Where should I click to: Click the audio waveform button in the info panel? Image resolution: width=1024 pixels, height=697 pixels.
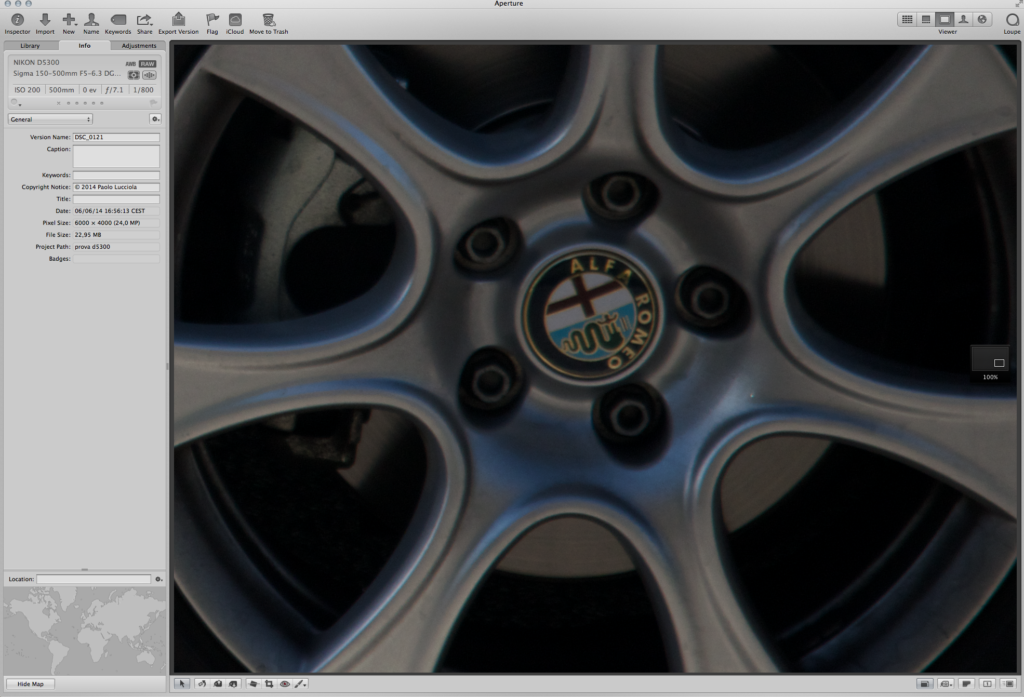pos(149,75)
